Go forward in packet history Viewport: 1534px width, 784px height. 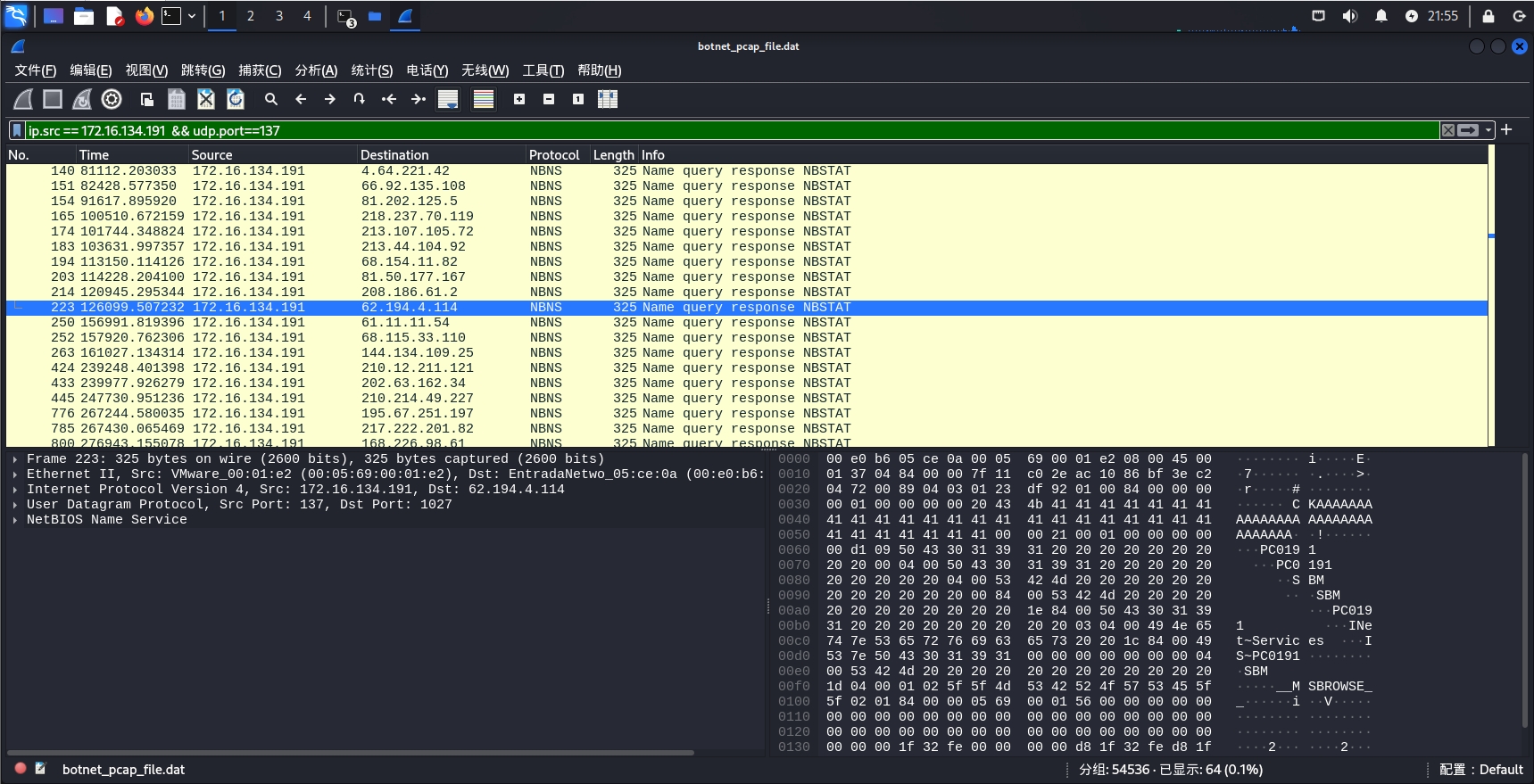pos(330,99)
